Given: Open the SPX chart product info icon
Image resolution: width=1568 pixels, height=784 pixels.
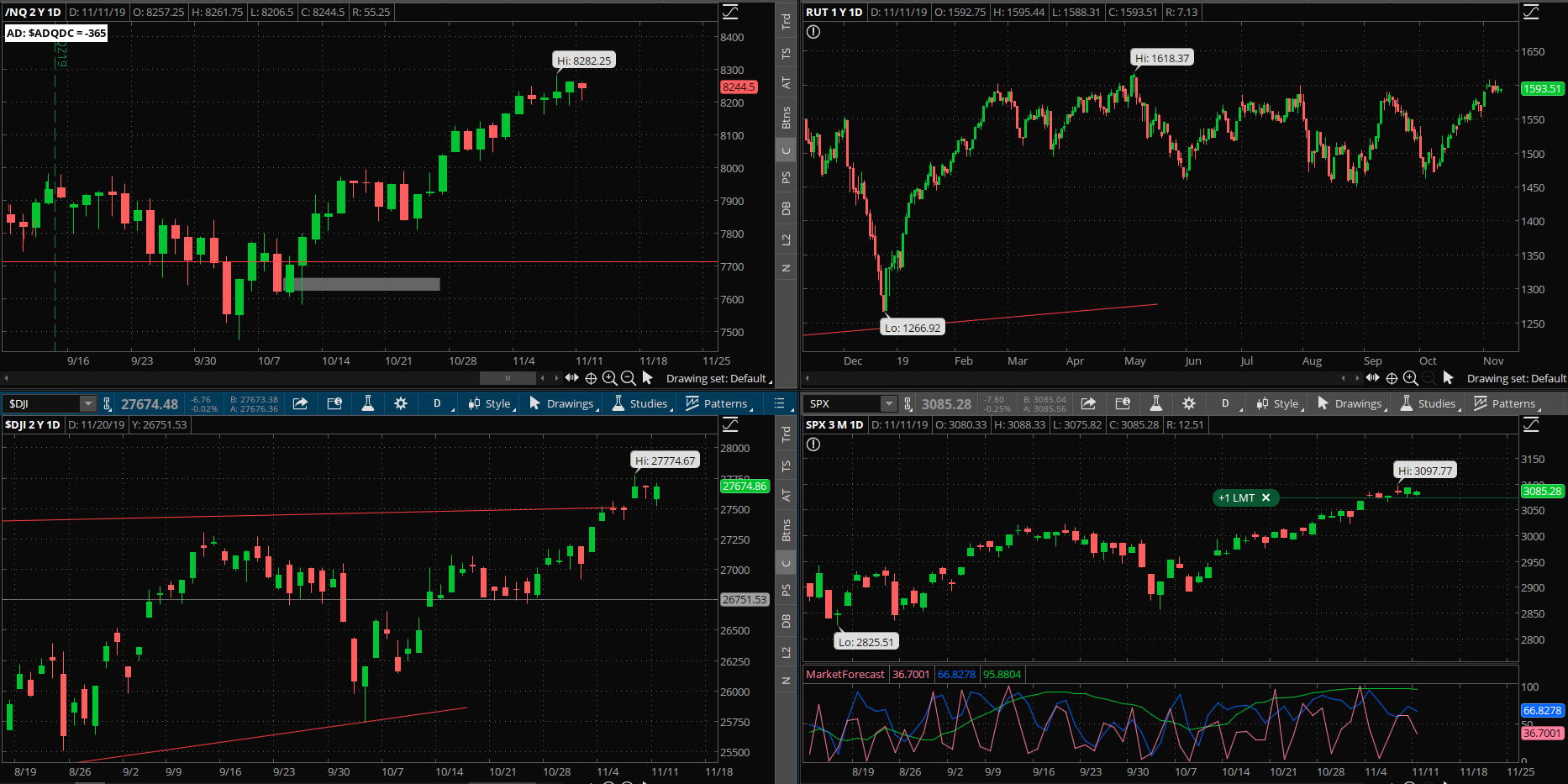Looking at the screenshot, I should (x=1122, y=403).
